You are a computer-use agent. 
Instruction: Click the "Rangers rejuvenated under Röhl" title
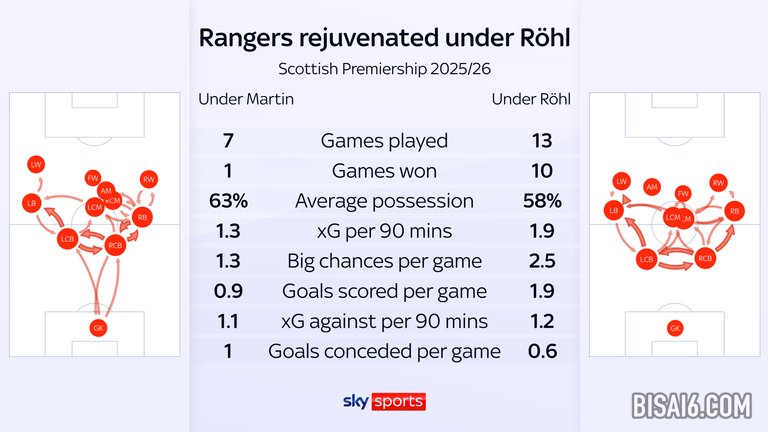(x=384, y=38)
